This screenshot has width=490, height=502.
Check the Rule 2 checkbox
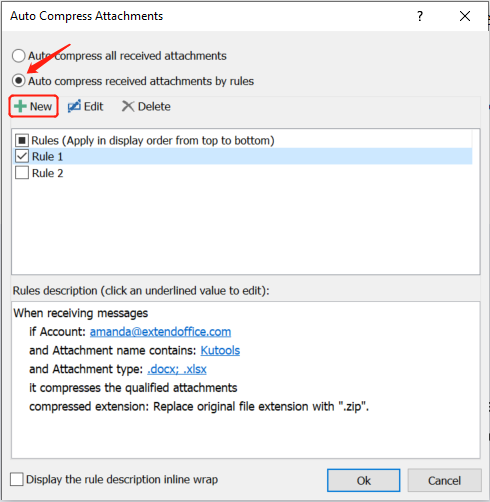pyautogui.click(x=22, y=173)
